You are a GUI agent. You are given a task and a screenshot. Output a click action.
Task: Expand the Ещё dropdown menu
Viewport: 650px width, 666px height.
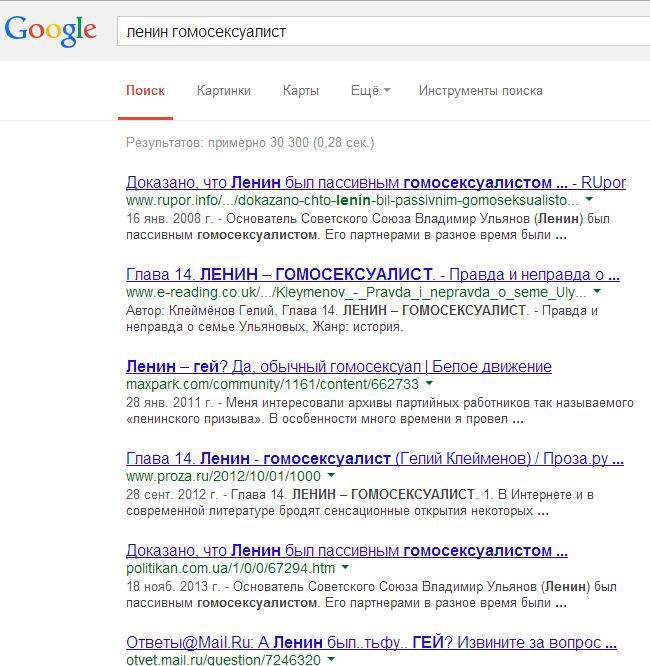[x=370, y=91]
